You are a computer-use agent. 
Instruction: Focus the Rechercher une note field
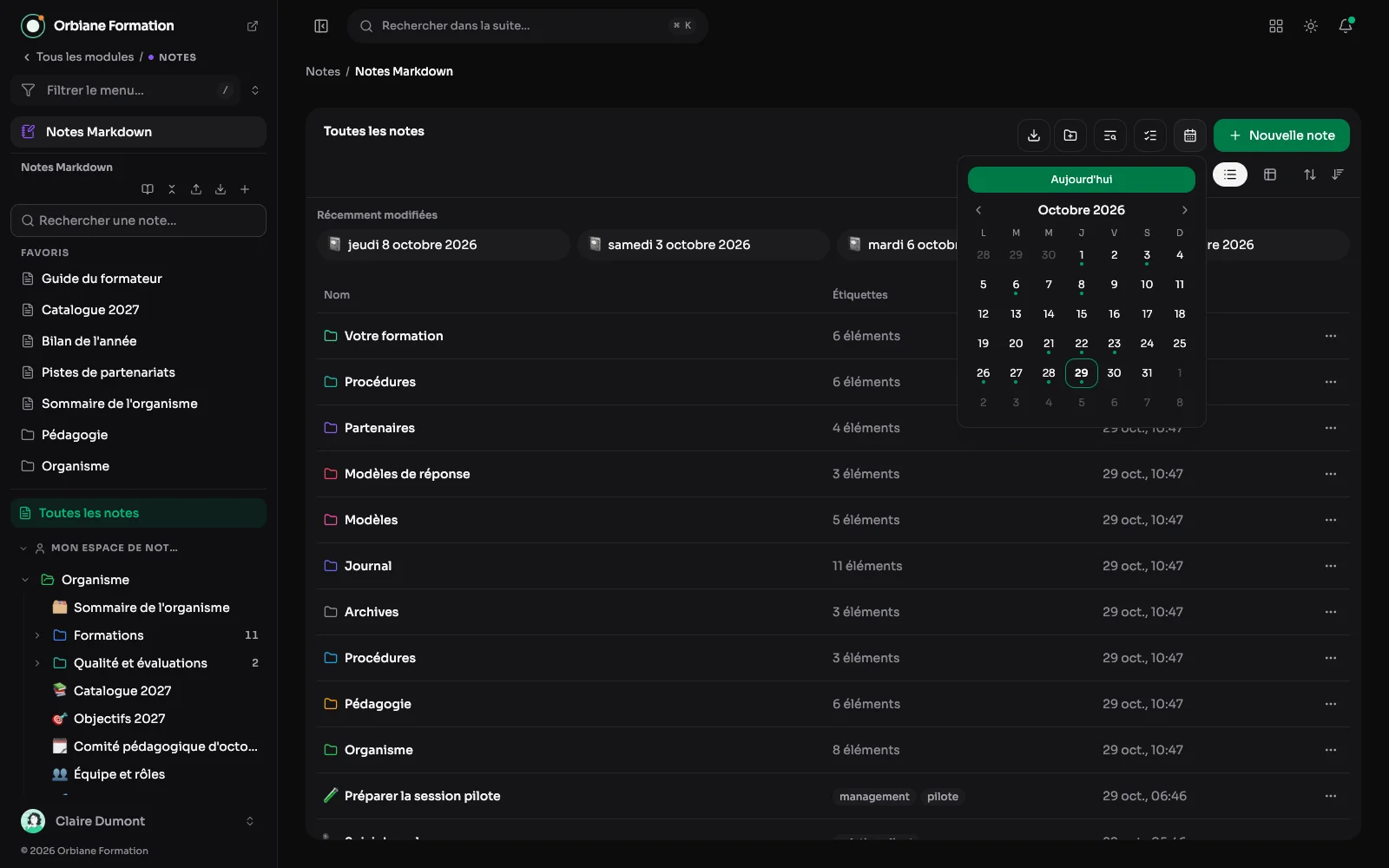139,220
